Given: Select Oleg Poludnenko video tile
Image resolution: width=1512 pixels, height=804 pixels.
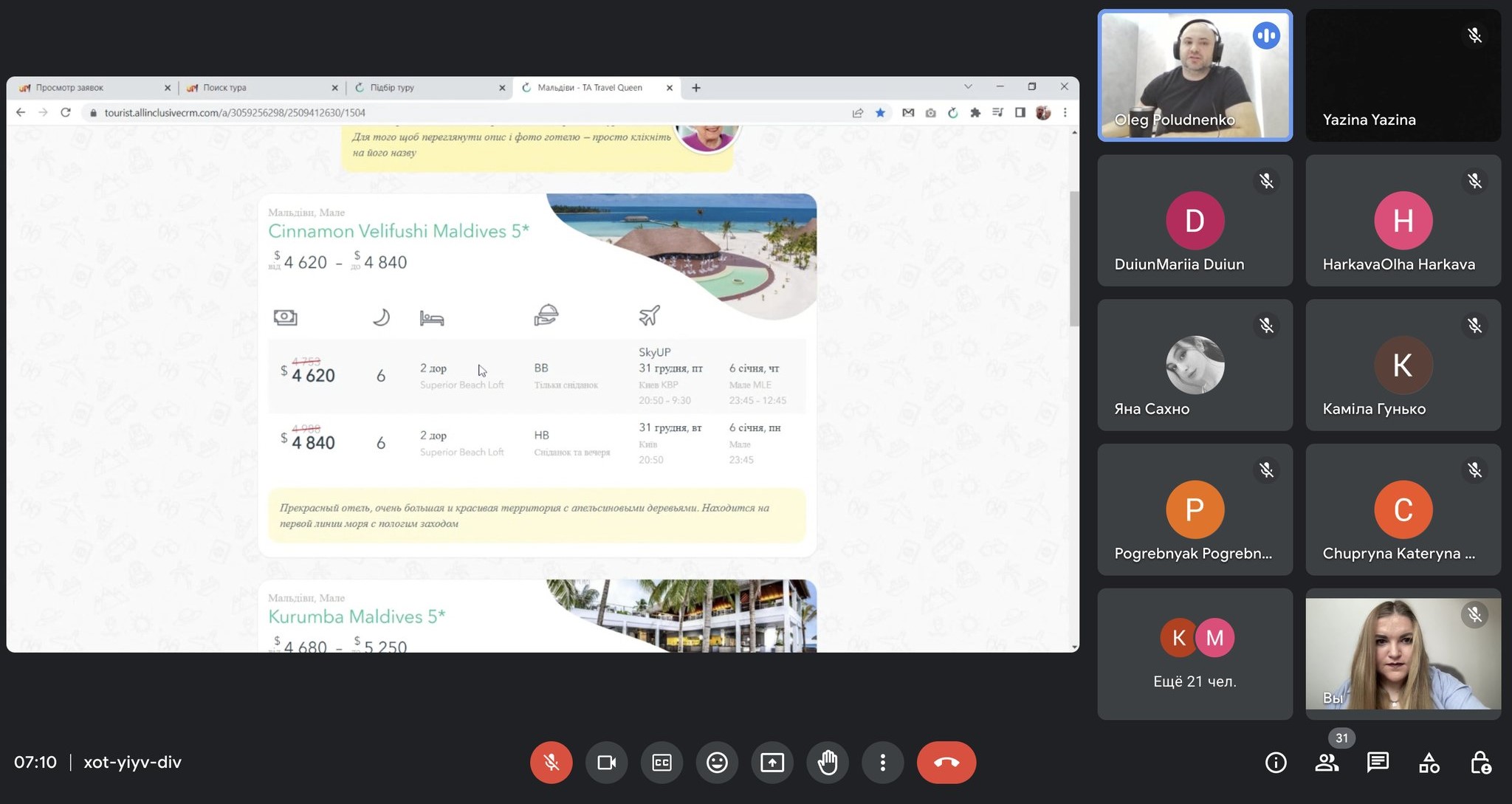Looking at the screenshot, I should tap(1195, 75).
